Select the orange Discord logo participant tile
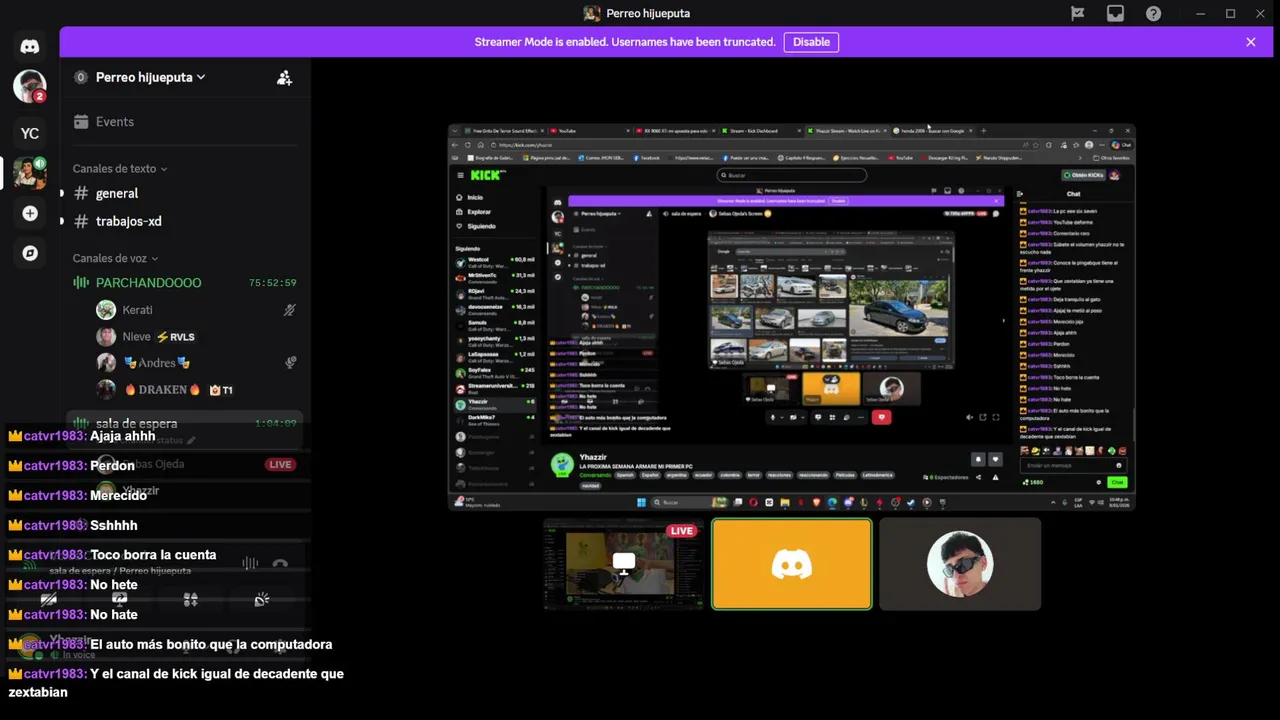Screen dimensions: 1280x720 click(x=792, y=564)
